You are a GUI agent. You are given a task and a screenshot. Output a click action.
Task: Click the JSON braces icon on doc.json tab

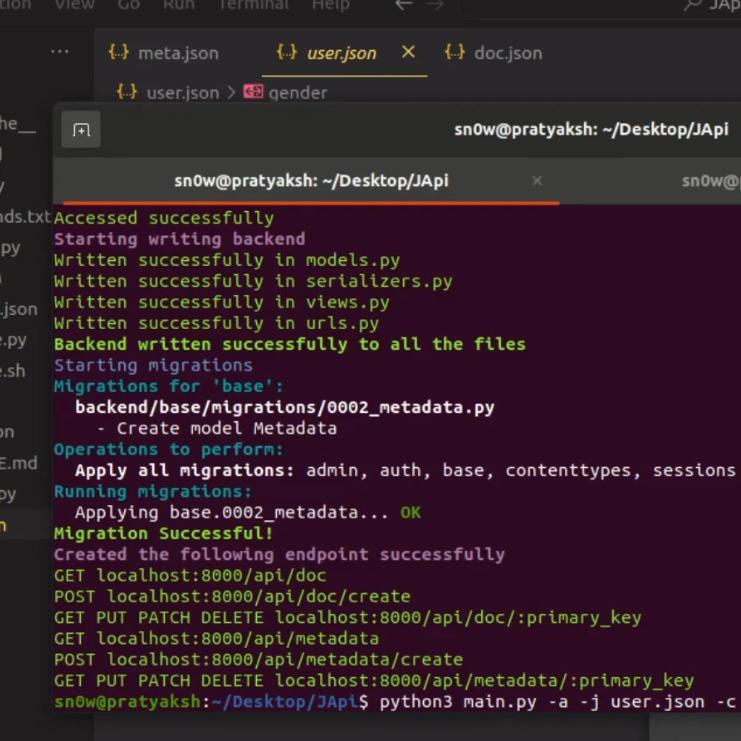click(x=455, y=53)
